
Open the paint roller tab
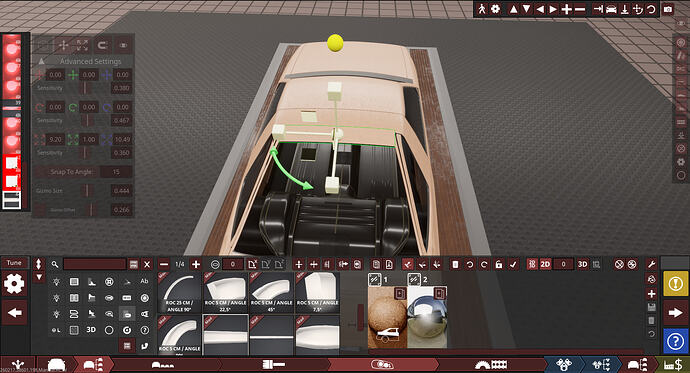(x=274, y=365)
